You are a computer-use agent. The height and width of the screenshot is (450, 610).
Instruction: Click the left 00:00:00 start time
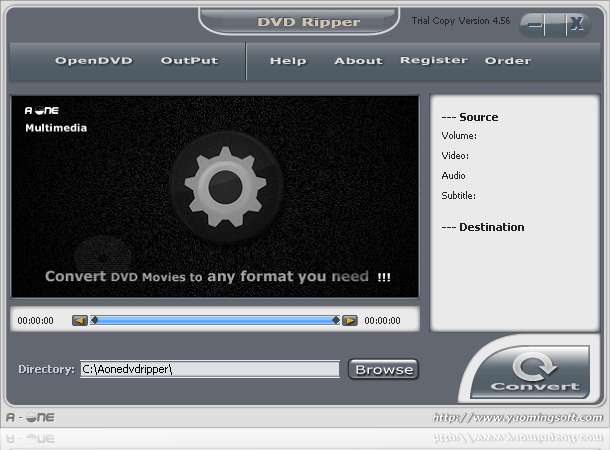35,320
